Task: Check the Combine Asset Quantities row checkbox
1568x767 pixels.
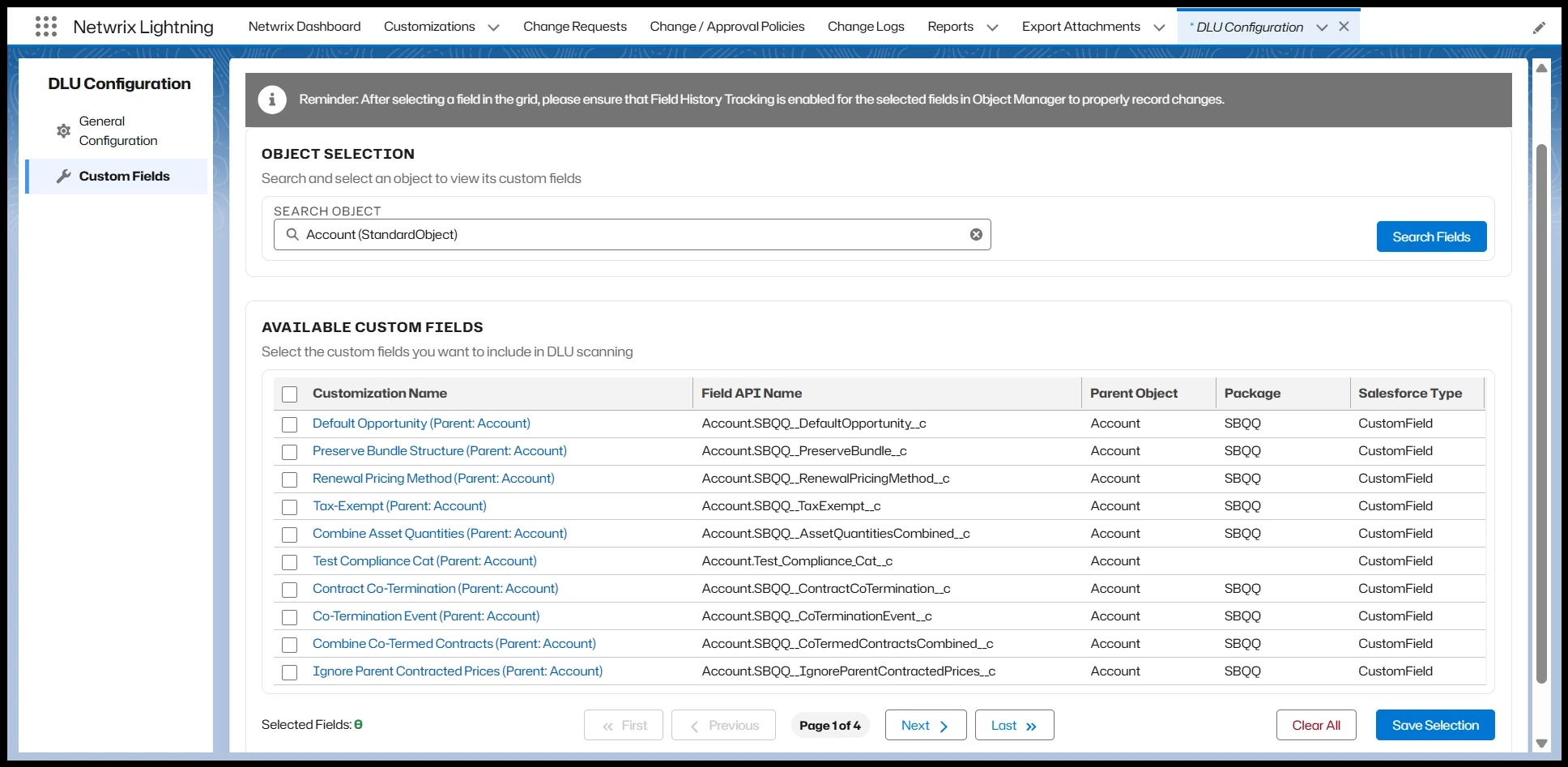Action: [289, 535]
